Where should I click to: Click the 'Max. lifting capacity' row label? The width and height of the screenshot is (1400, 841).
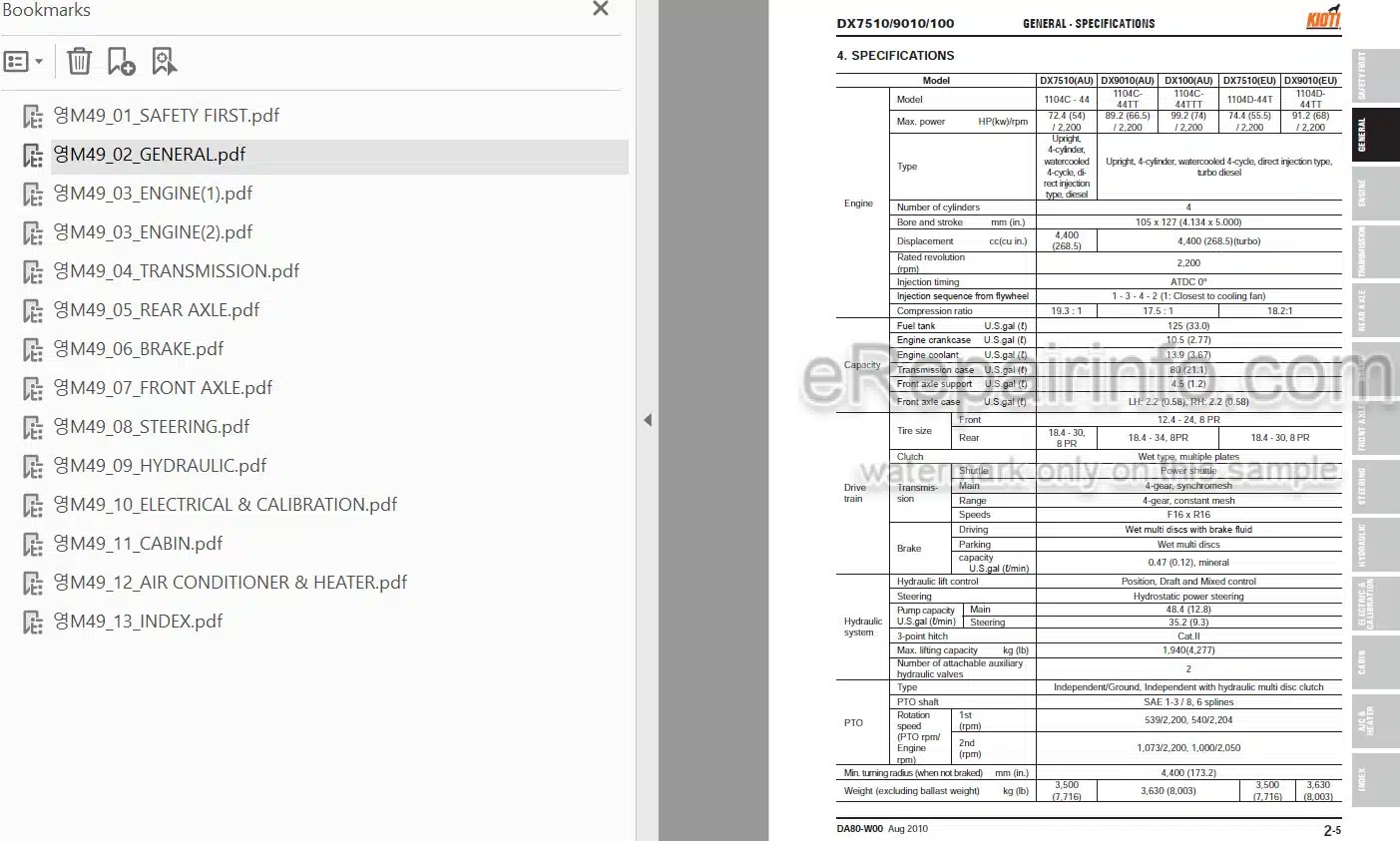[937, 650]
